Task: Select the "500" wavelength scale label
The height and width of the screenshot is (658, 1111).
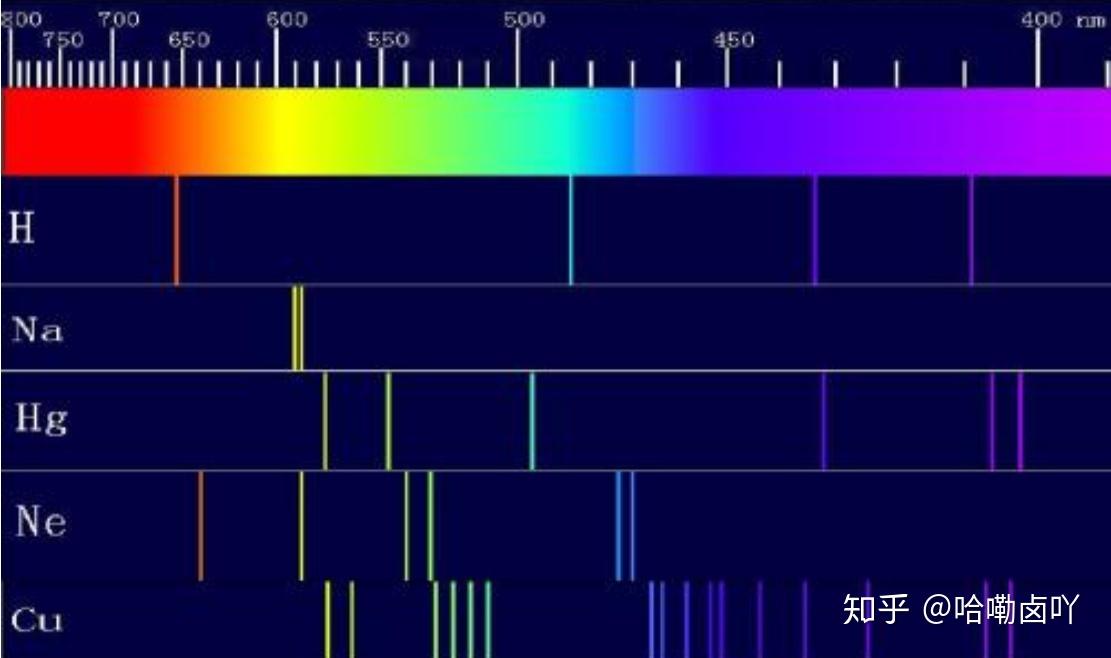Action: [x=524, y=19]
